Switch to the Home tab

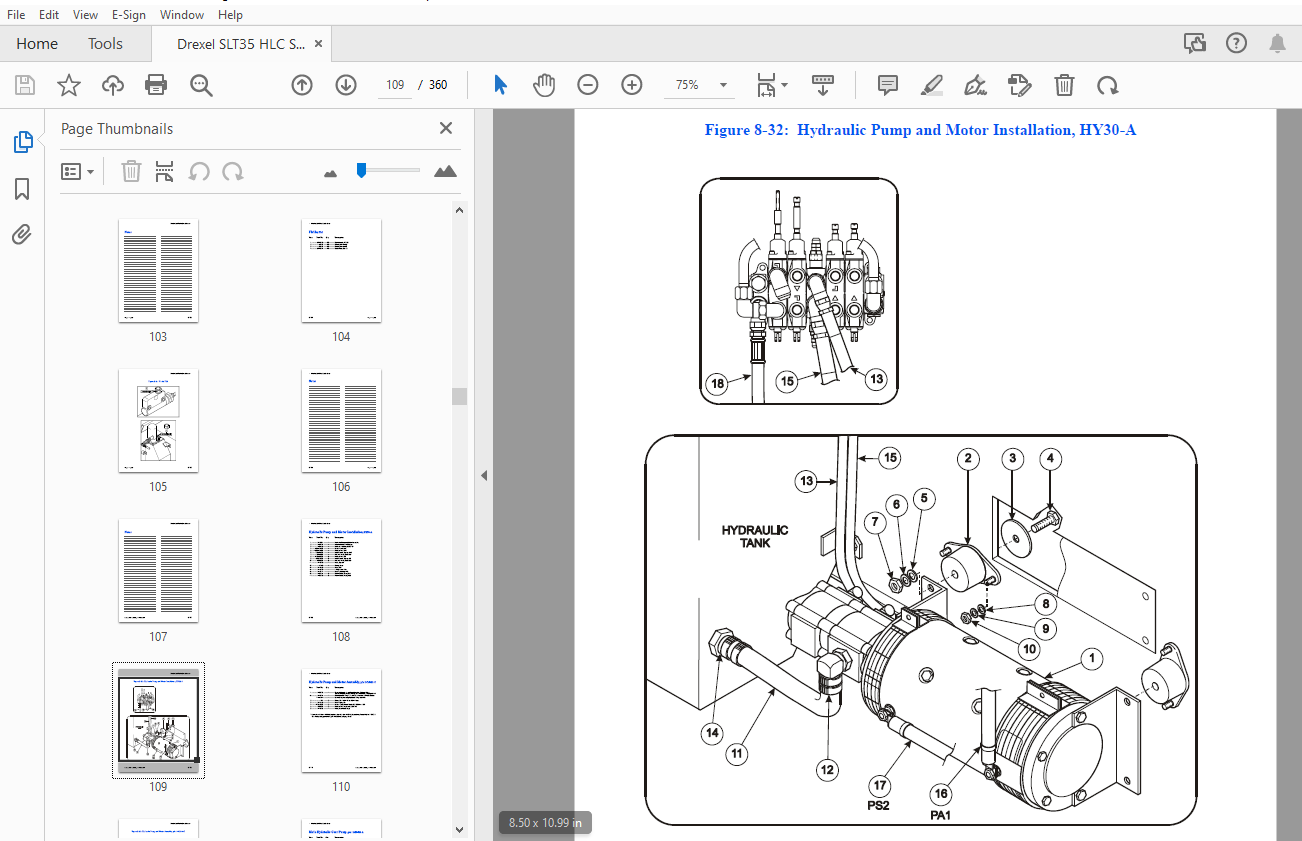[x=37, y=44]
